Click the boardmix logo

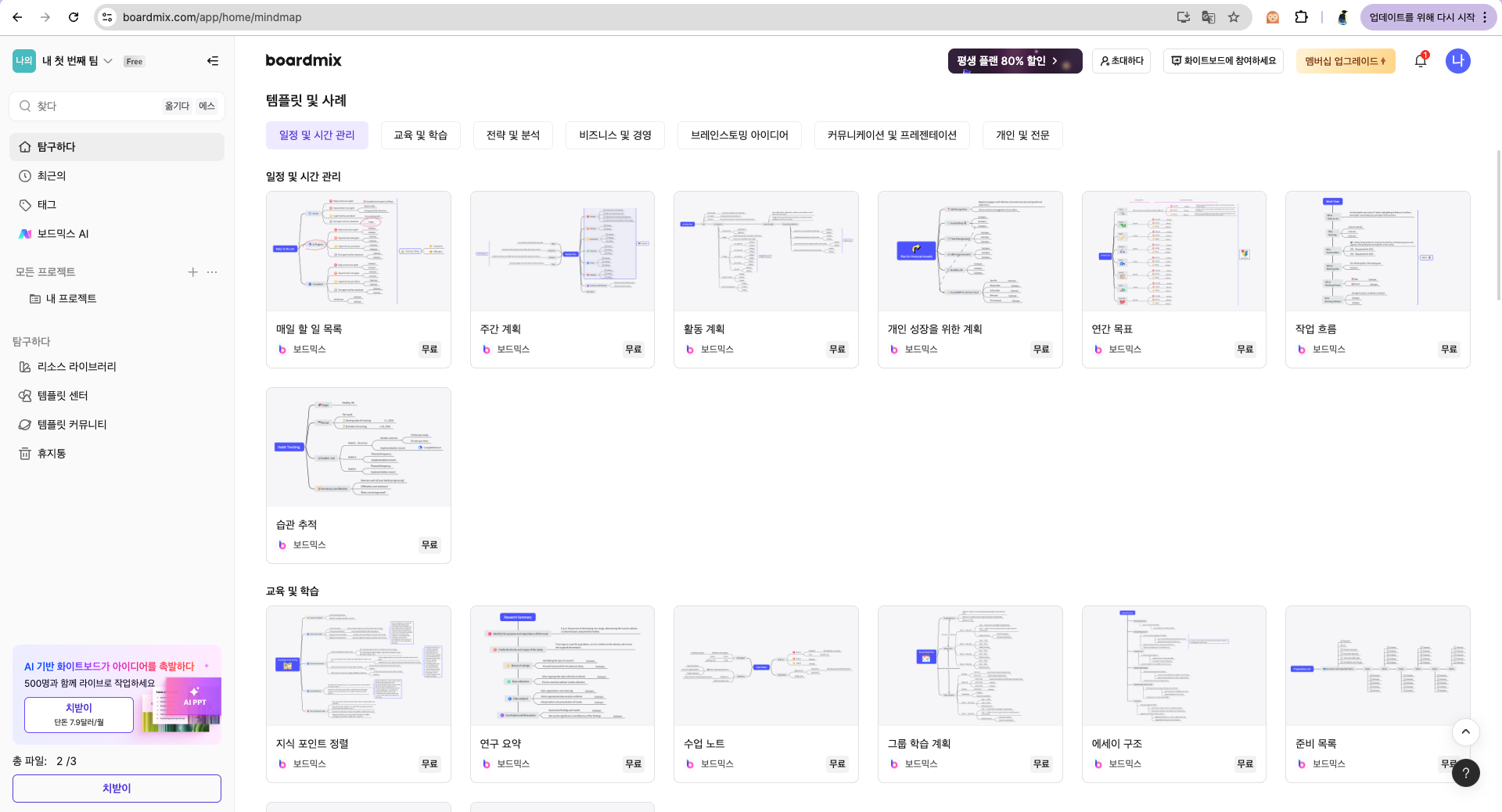(304, 60)
